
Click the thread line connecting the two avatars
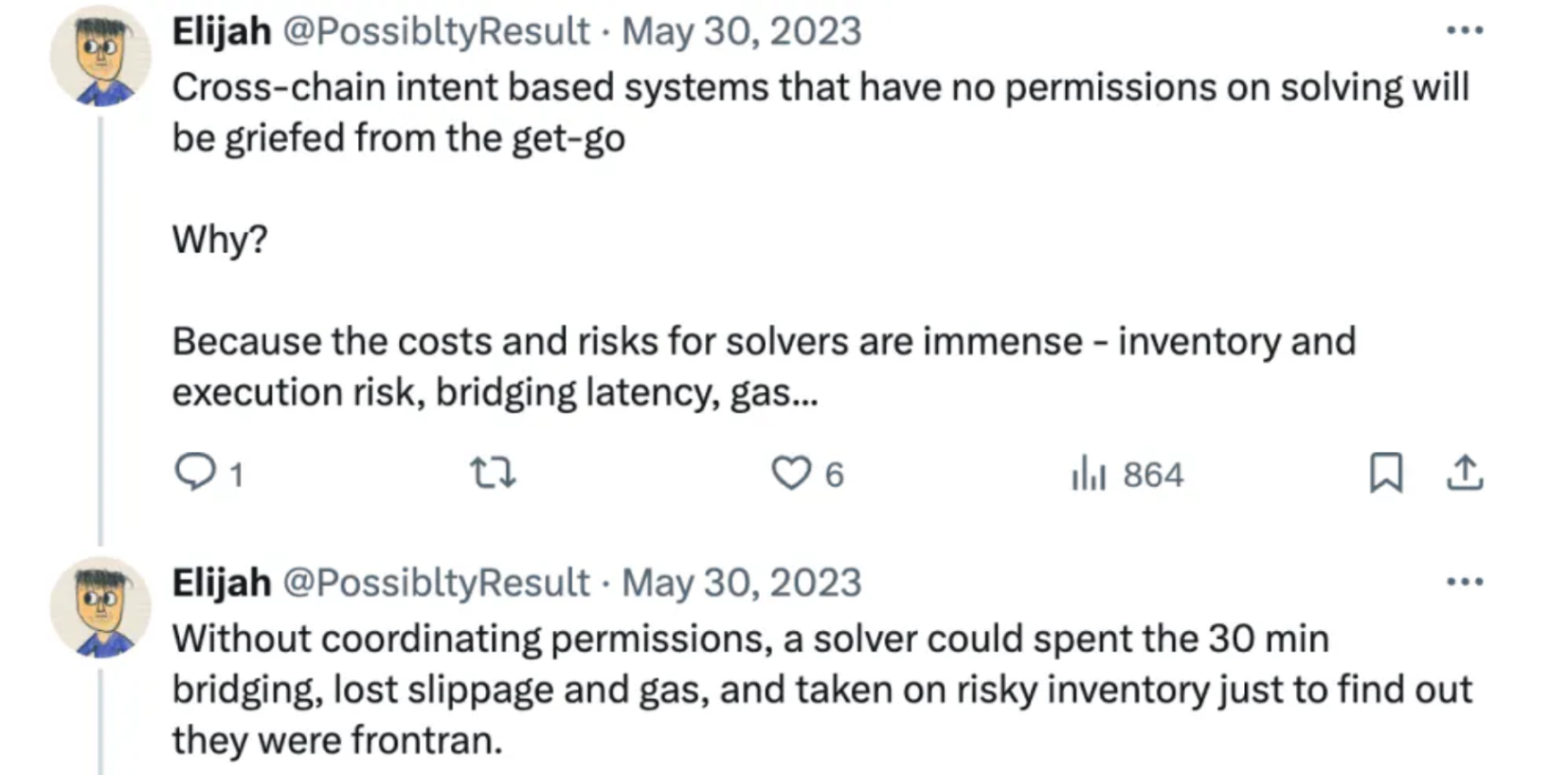pyautogui.click(x=100, y=332)
